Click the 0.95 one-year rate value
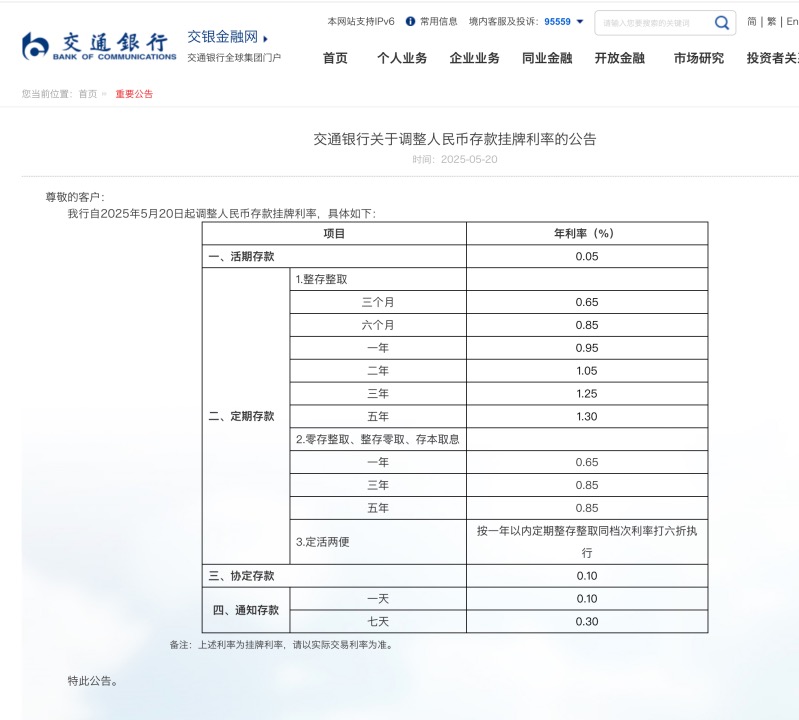 pyautogui.click(x=587, y=348)
